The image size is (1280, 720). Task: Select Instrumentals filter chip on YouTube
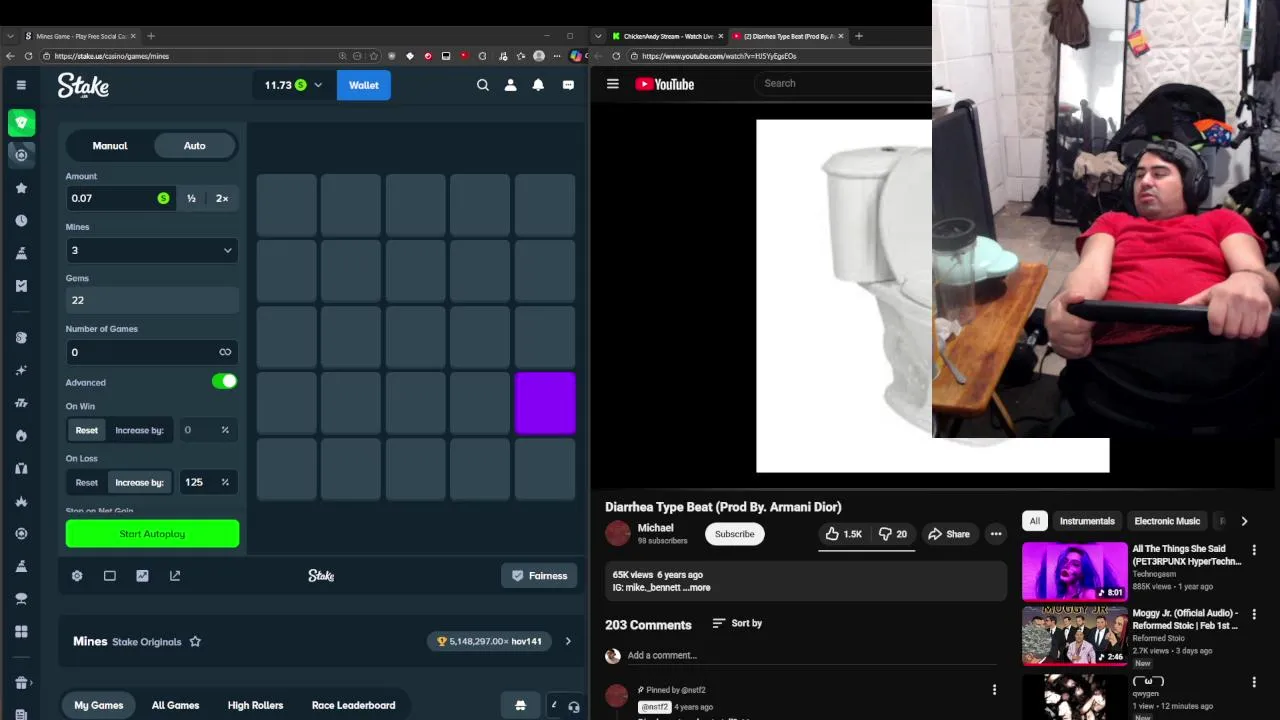[x=1087, y=521]
